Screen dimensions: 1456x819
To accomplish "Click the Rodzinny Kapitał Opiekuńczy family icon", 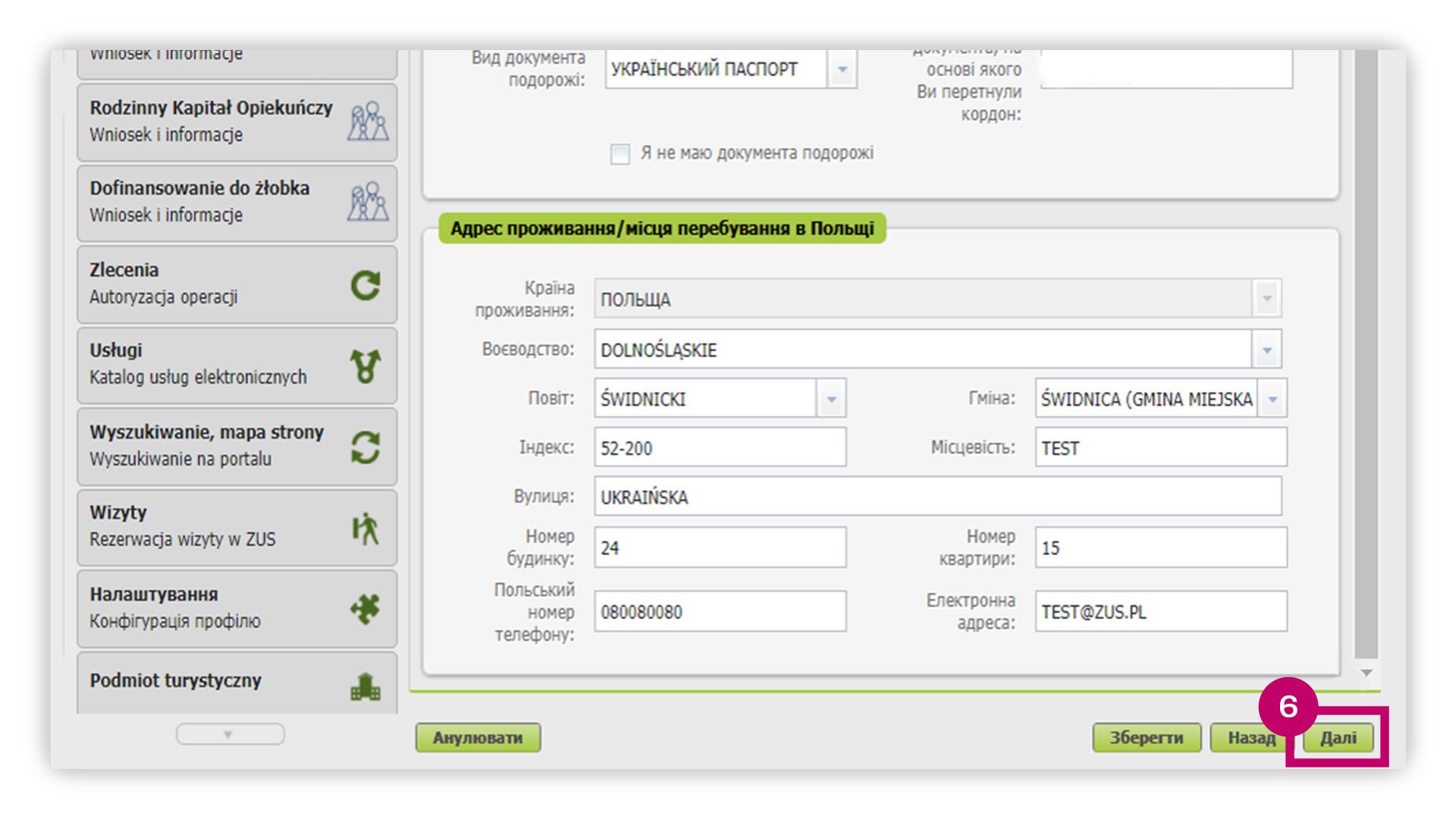I will click(x=368, y=121).
